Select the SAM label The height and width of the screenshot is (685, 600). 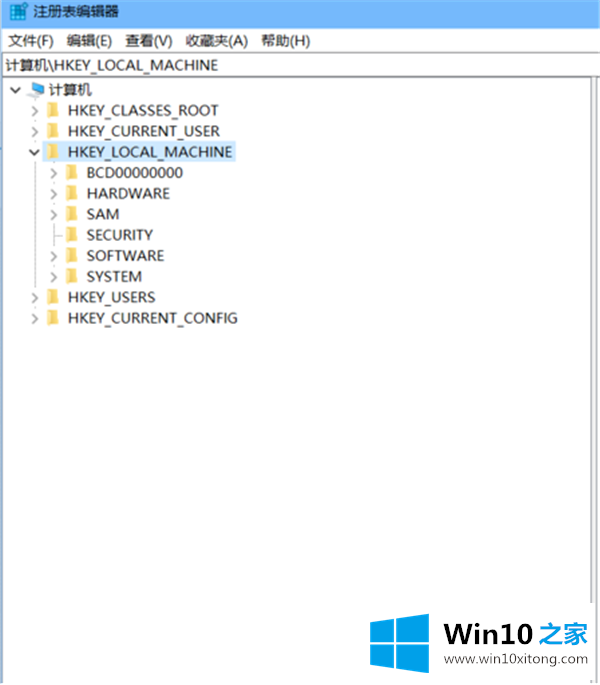103,214
